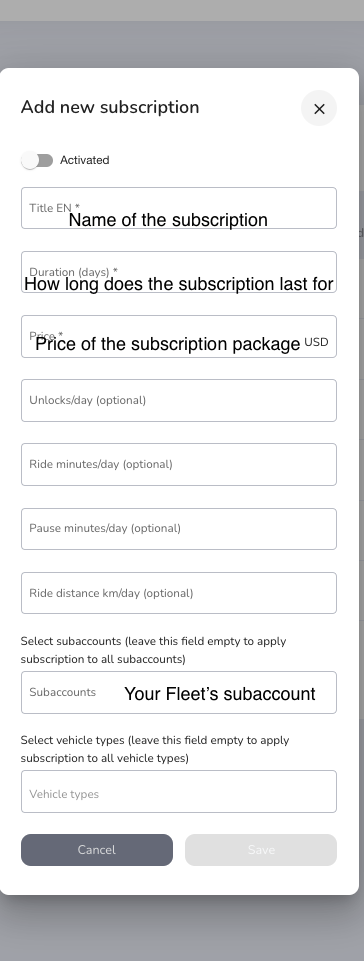Viewport: 364px width, 961px height.
Task: Click the Ride distance km/day field
Action: (x=179, y=593)
